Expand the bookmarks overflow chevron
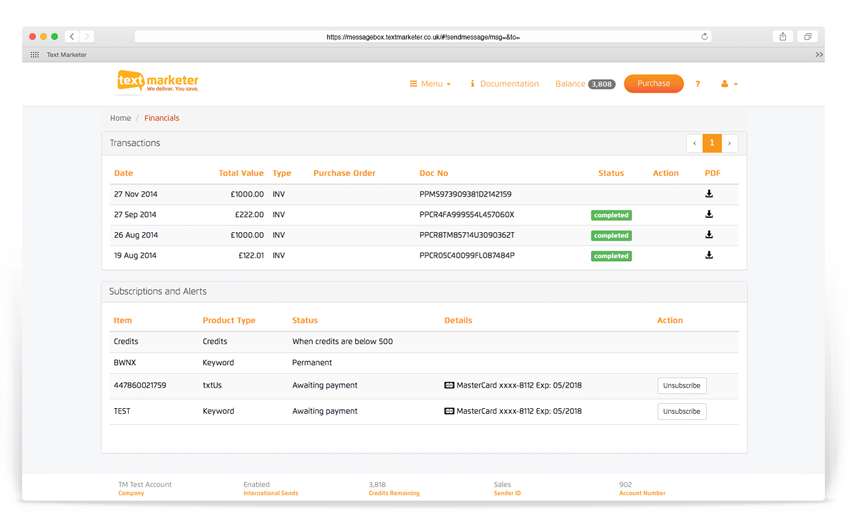Viewport: 850px width, 527px height. pos(819,55)
